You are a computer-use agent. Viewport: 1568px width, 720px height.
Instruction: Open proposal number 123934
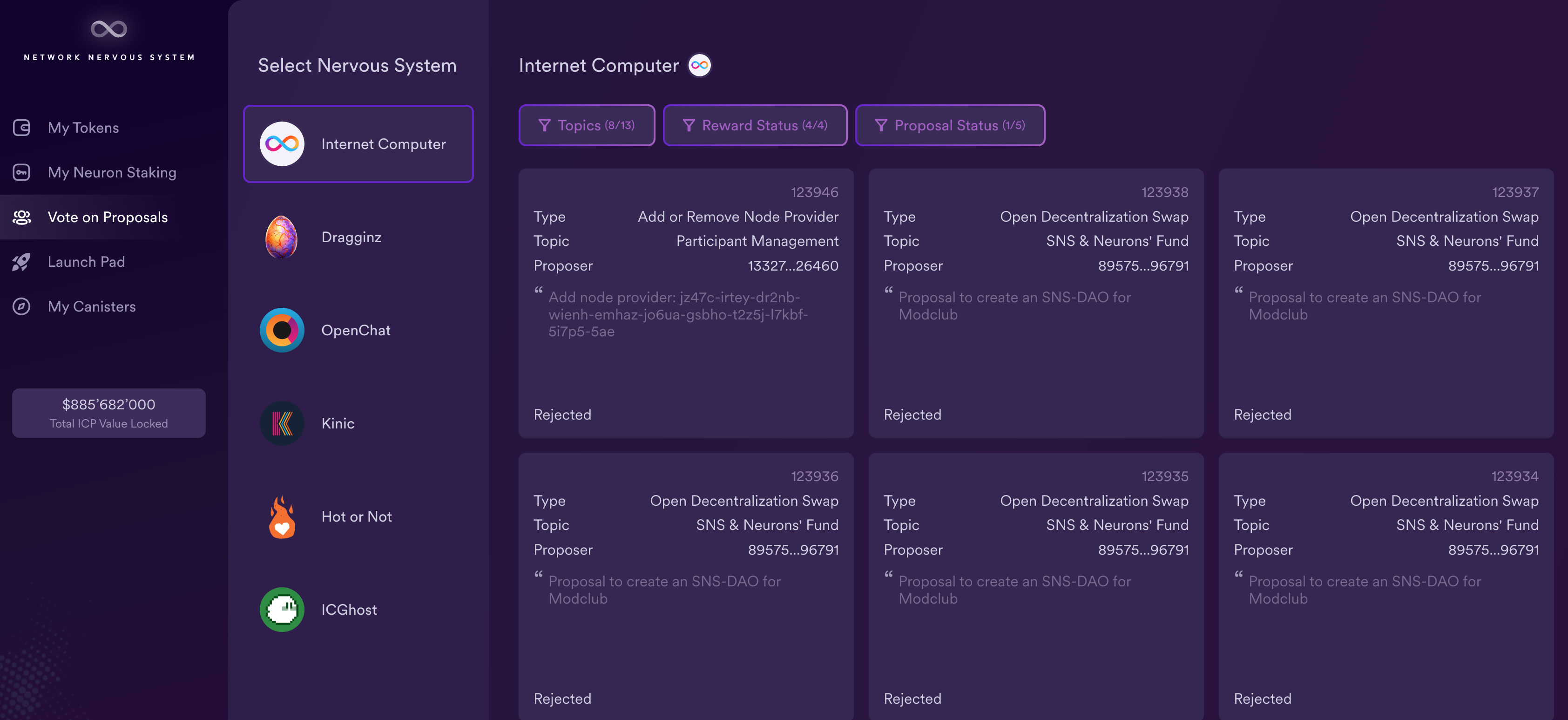[1386, 586]
